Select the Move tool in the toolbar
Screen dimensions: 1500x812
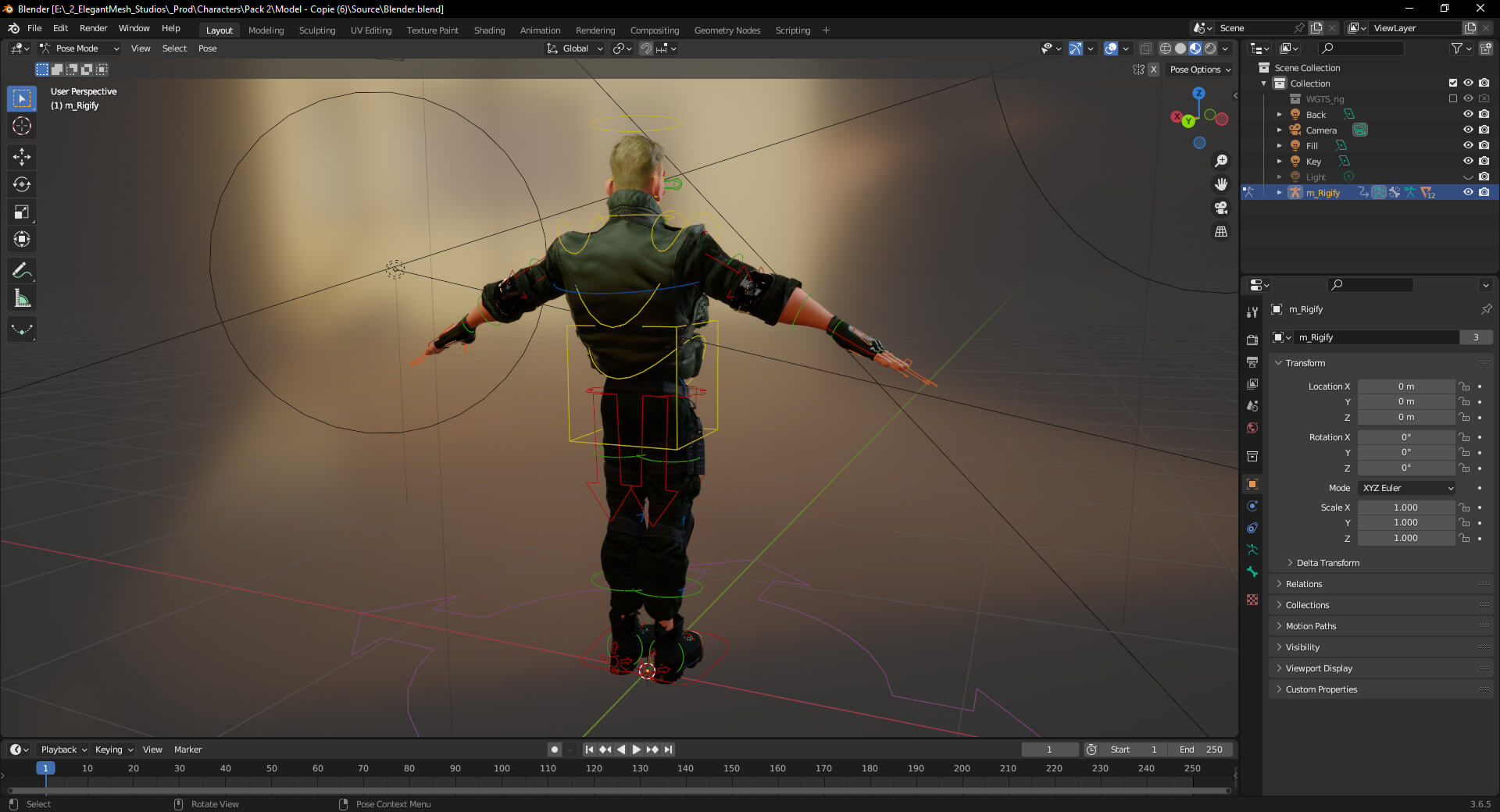tap(22, 157)
